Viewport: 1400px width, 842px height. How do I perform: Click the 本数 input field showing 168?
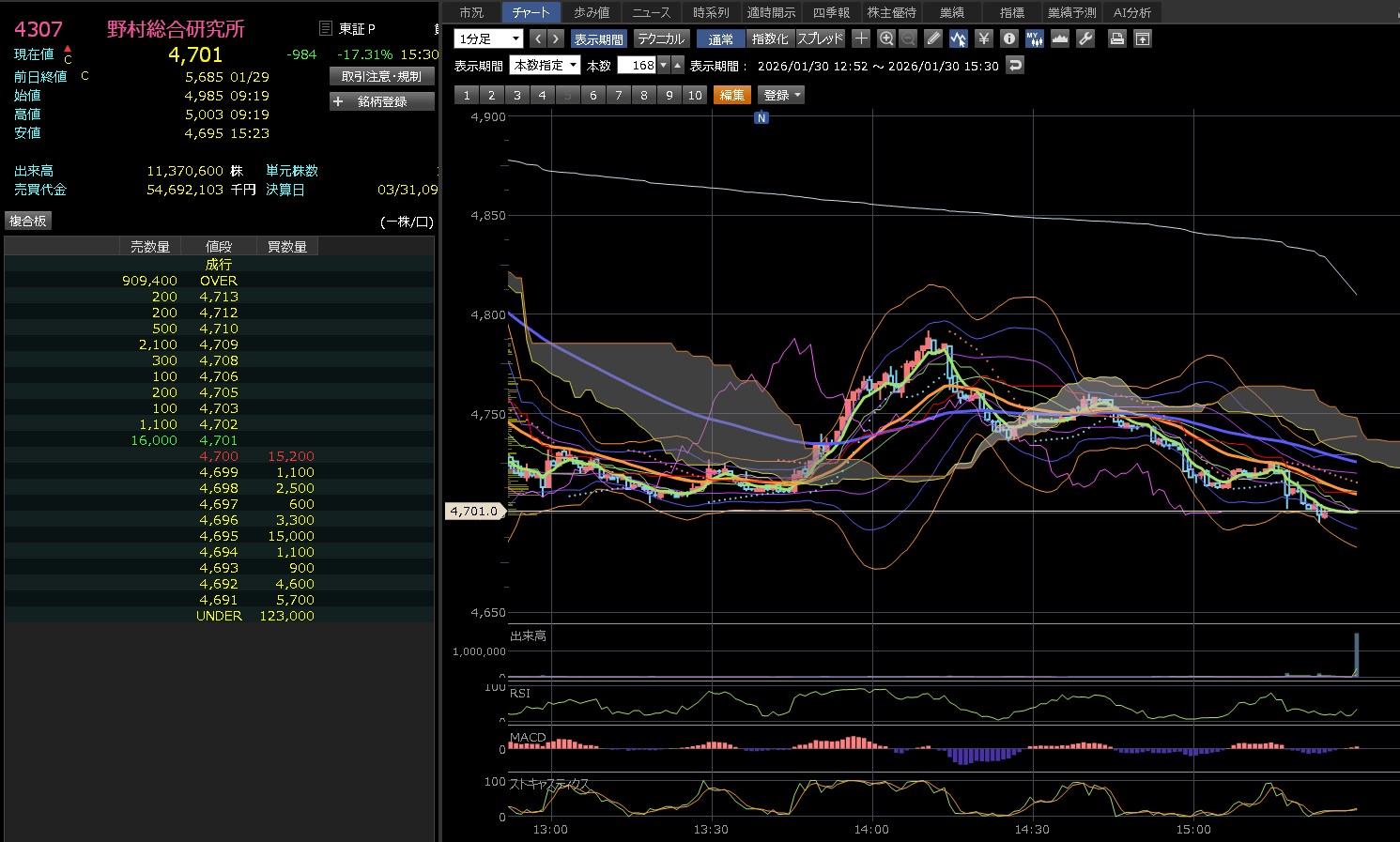click(x=638, y=66)
